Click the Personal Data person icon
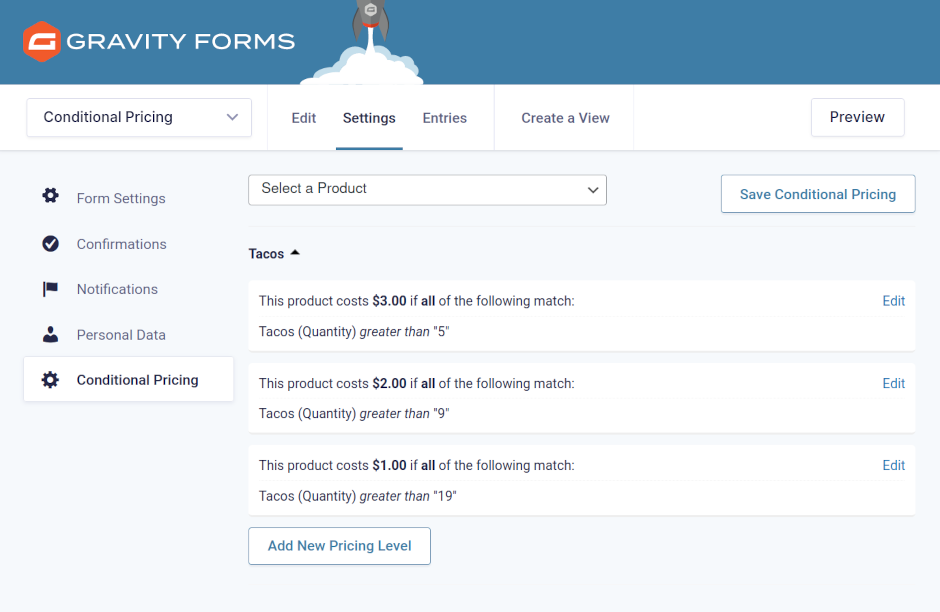This screenshot has width=940, height=612. 50,334
